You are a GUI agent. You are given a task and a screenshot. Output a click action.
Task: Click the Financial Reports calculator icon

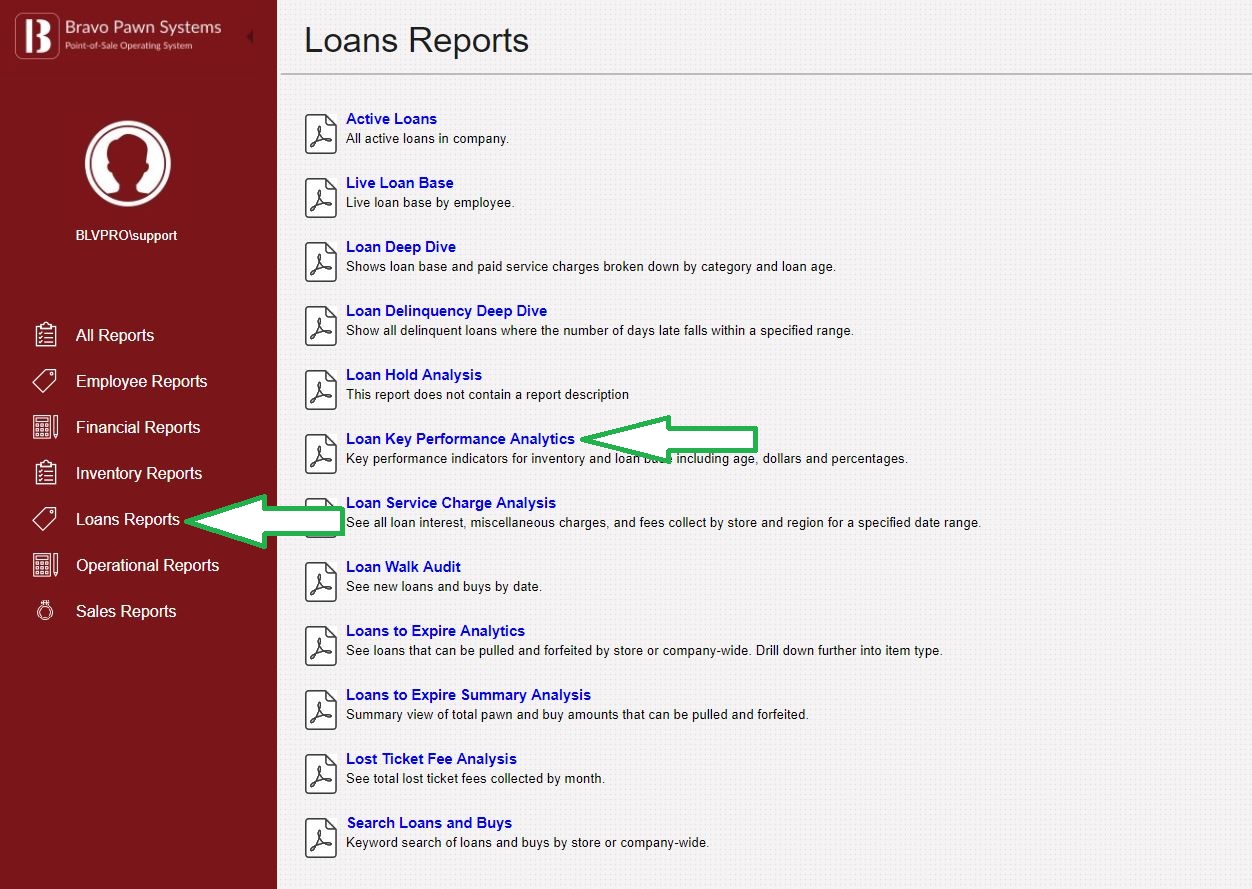point(45,427)
